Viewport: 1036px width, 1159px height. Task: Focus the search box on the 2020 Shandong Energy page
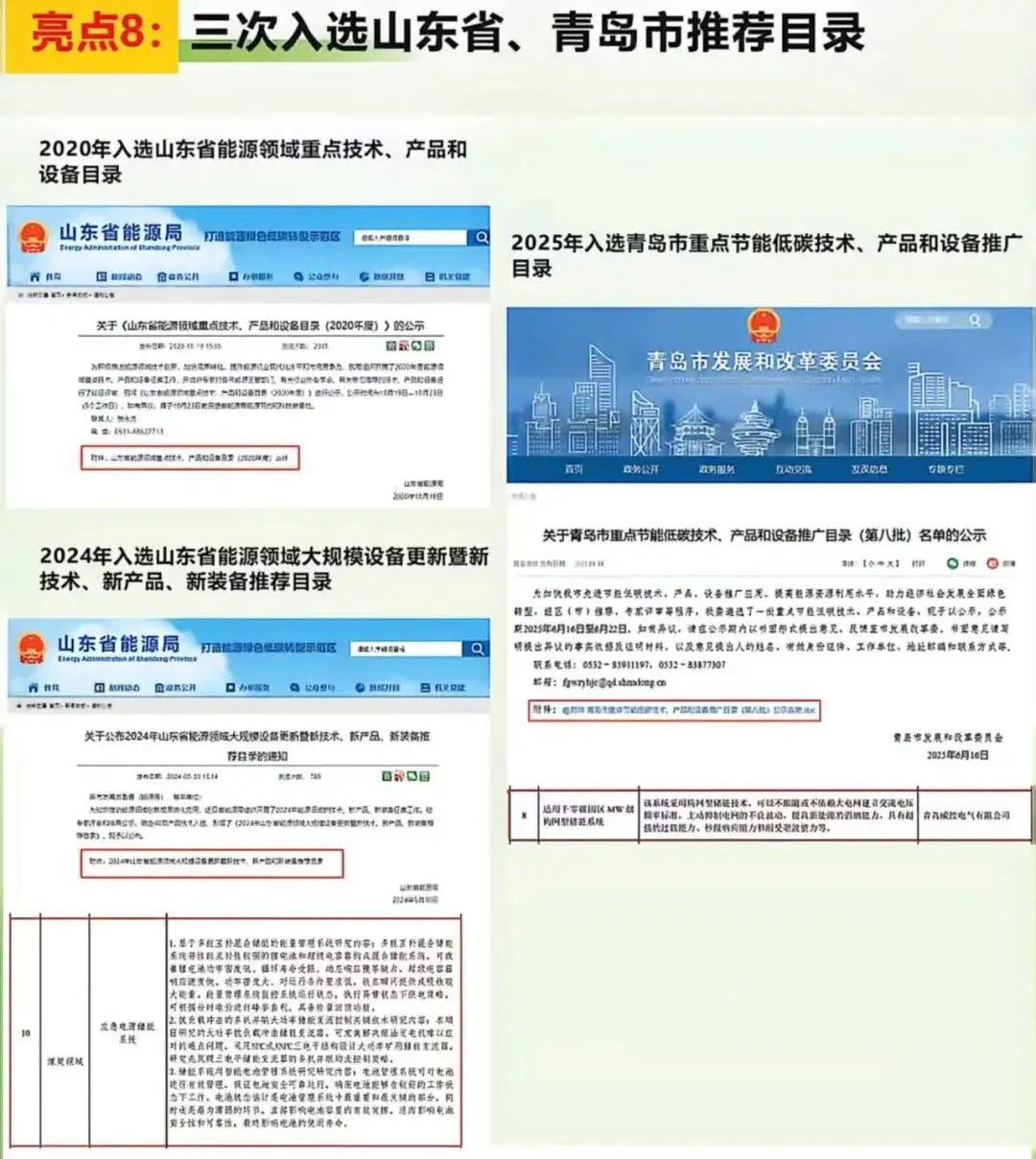411,237
